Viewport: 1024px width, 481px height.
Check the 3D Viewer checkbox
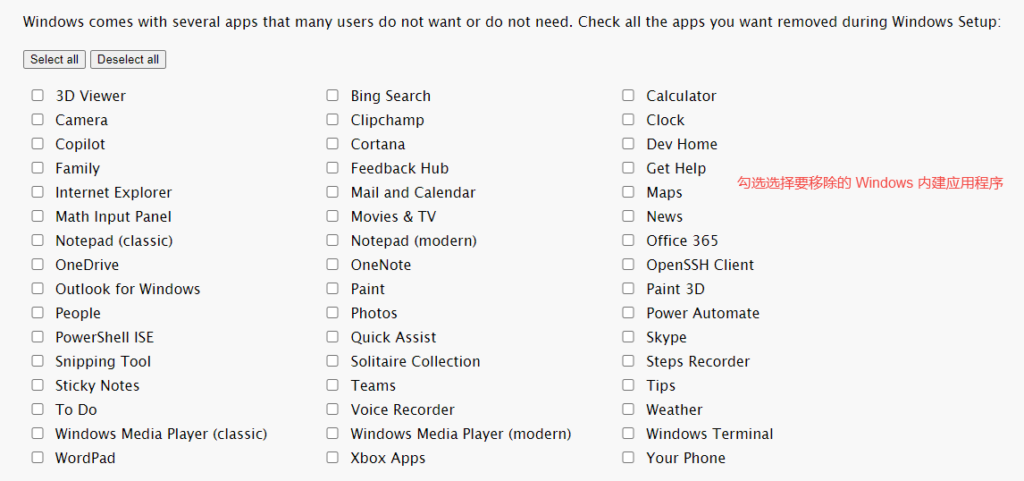(x=37, y=96)
